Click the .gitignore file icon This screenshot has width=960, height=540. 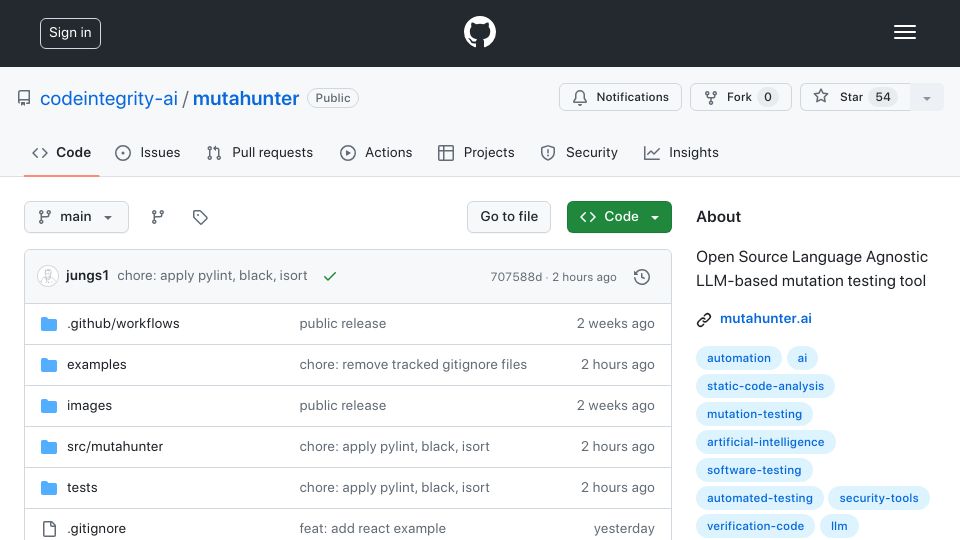49,528
